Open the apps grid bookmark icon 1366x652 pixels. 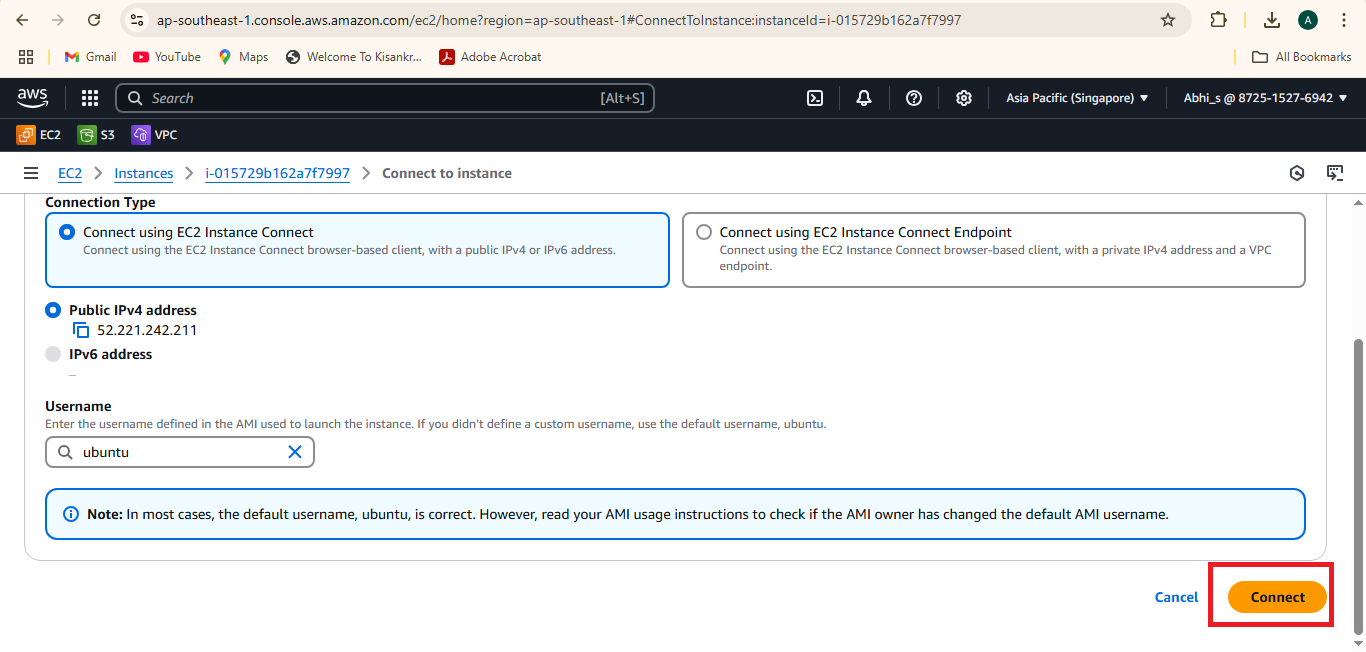[27, 57]
